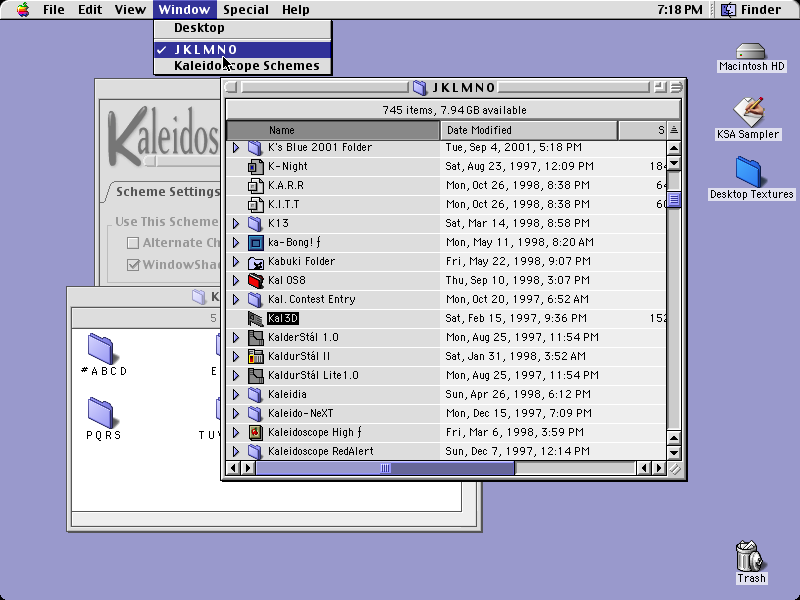The height and width of the screenshot is (600, 800).
Task: Expand the Kaleidia folder disclosure triangle
Action: pos(236,394)
